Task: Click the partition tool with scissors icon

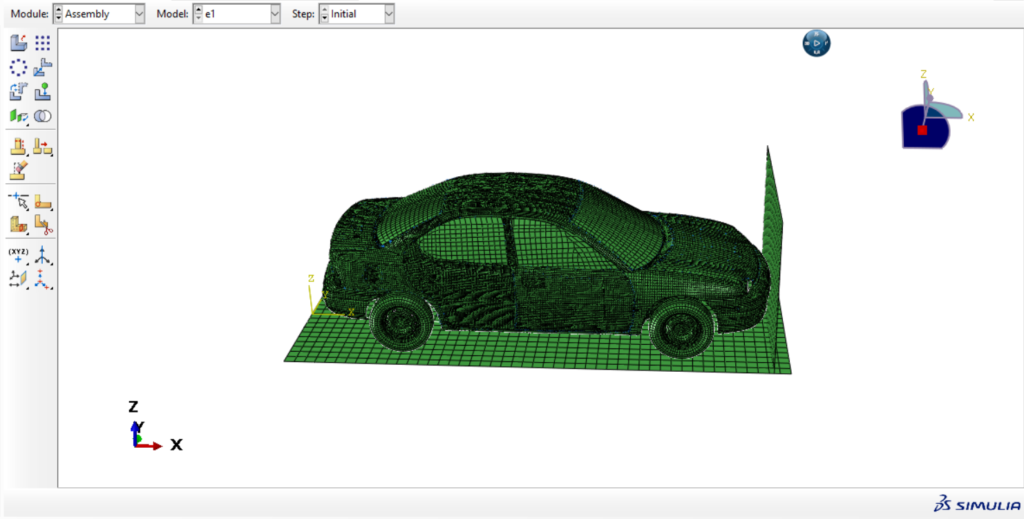Action: pos(43,224)
